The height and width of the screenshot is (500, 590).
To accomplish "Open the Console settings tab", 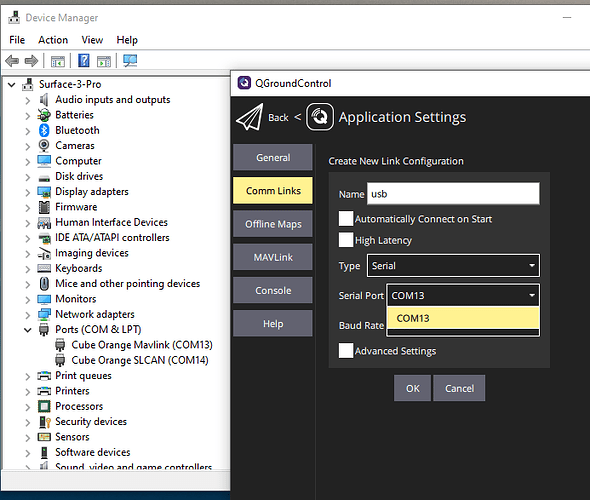I will 273,290.
